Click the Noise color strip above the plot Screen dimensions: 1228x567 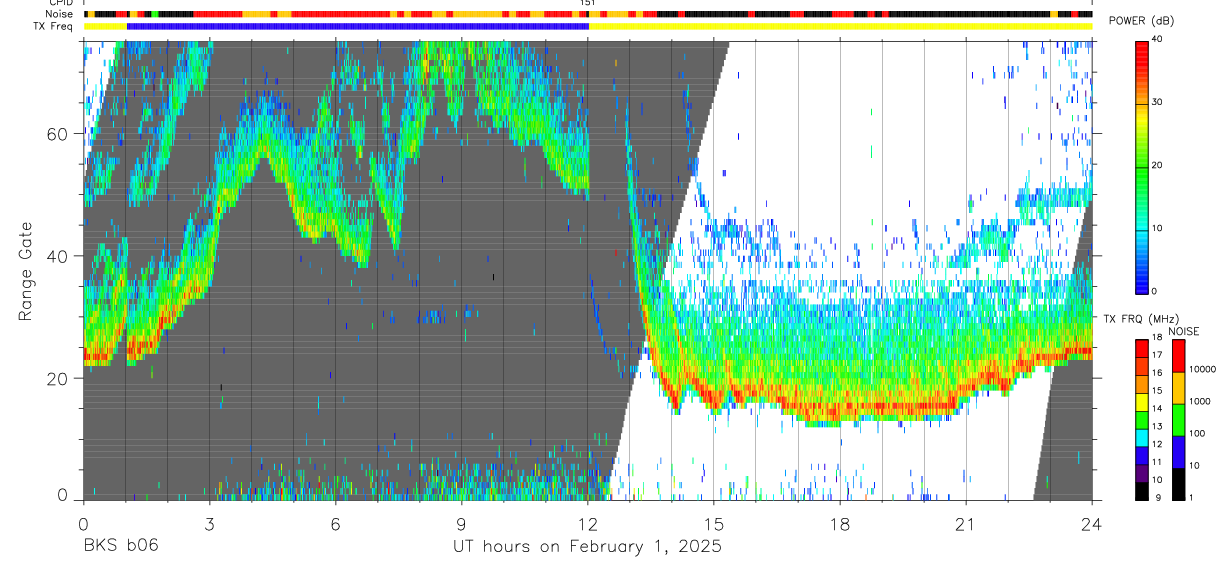[588, 15]
